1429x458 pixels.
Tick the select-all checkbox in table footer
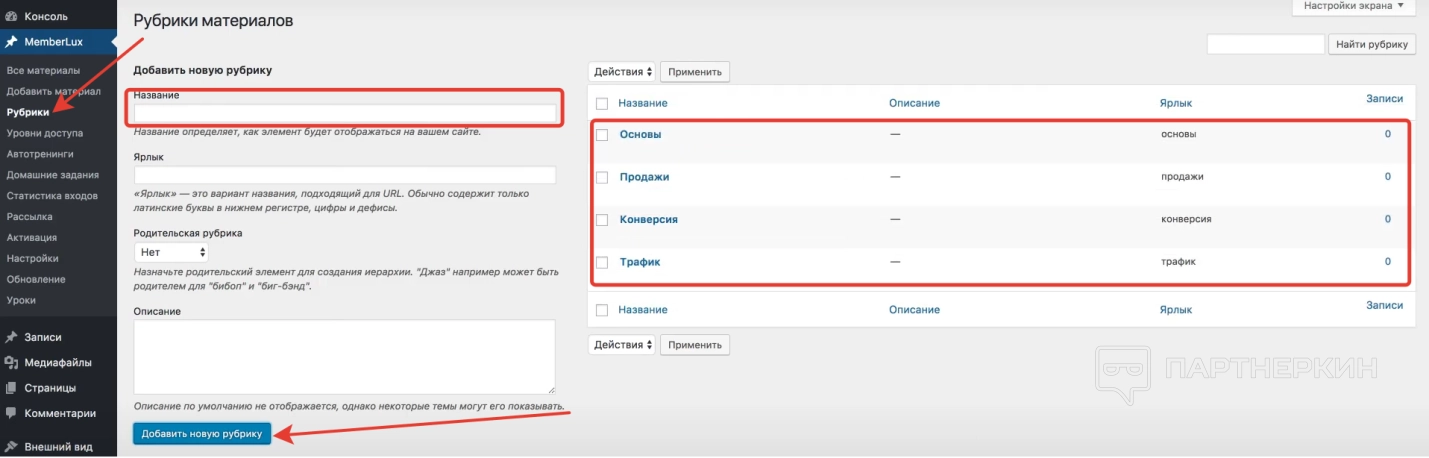click(x=602, y=310)
